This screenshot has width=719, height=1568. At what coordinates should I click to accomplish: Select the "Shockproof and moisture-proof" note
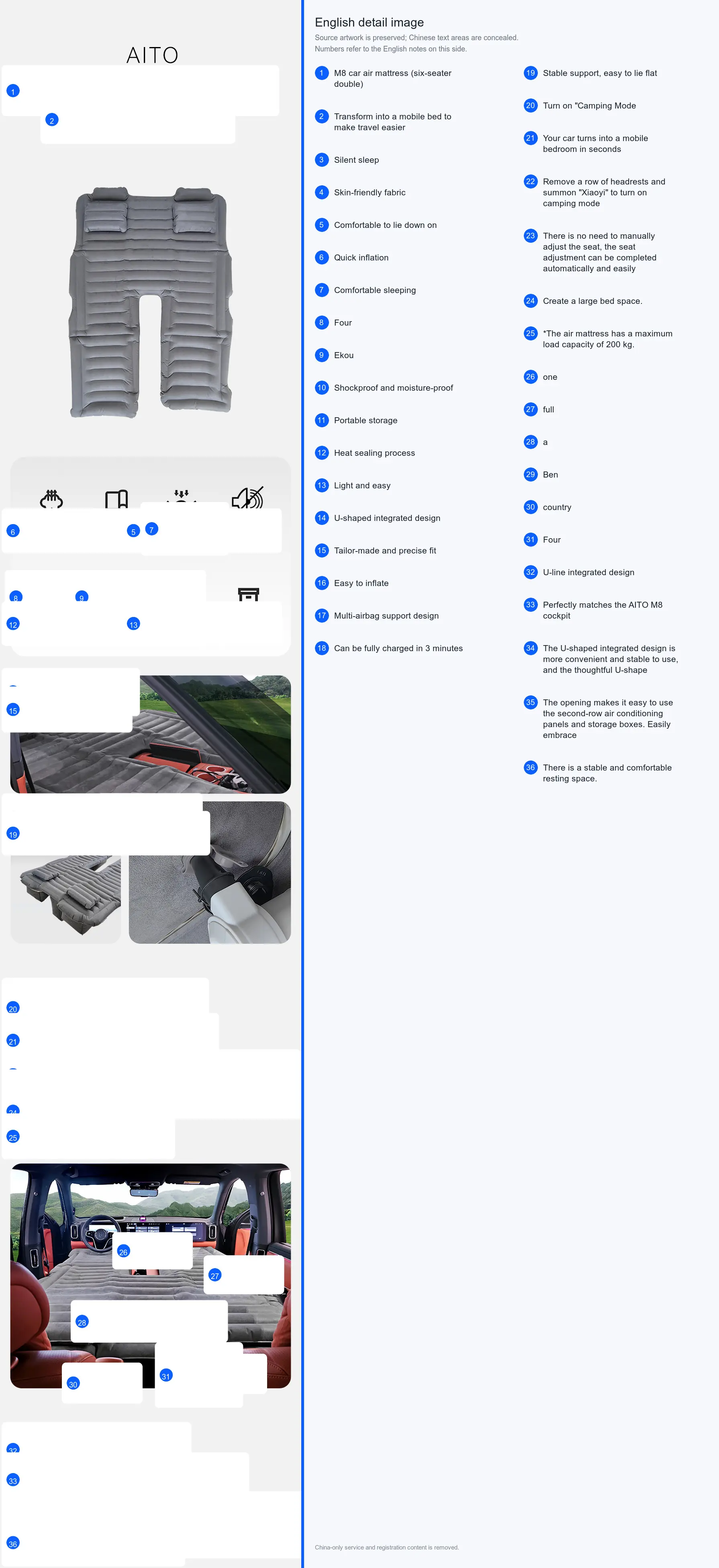(x=394, y=388)
